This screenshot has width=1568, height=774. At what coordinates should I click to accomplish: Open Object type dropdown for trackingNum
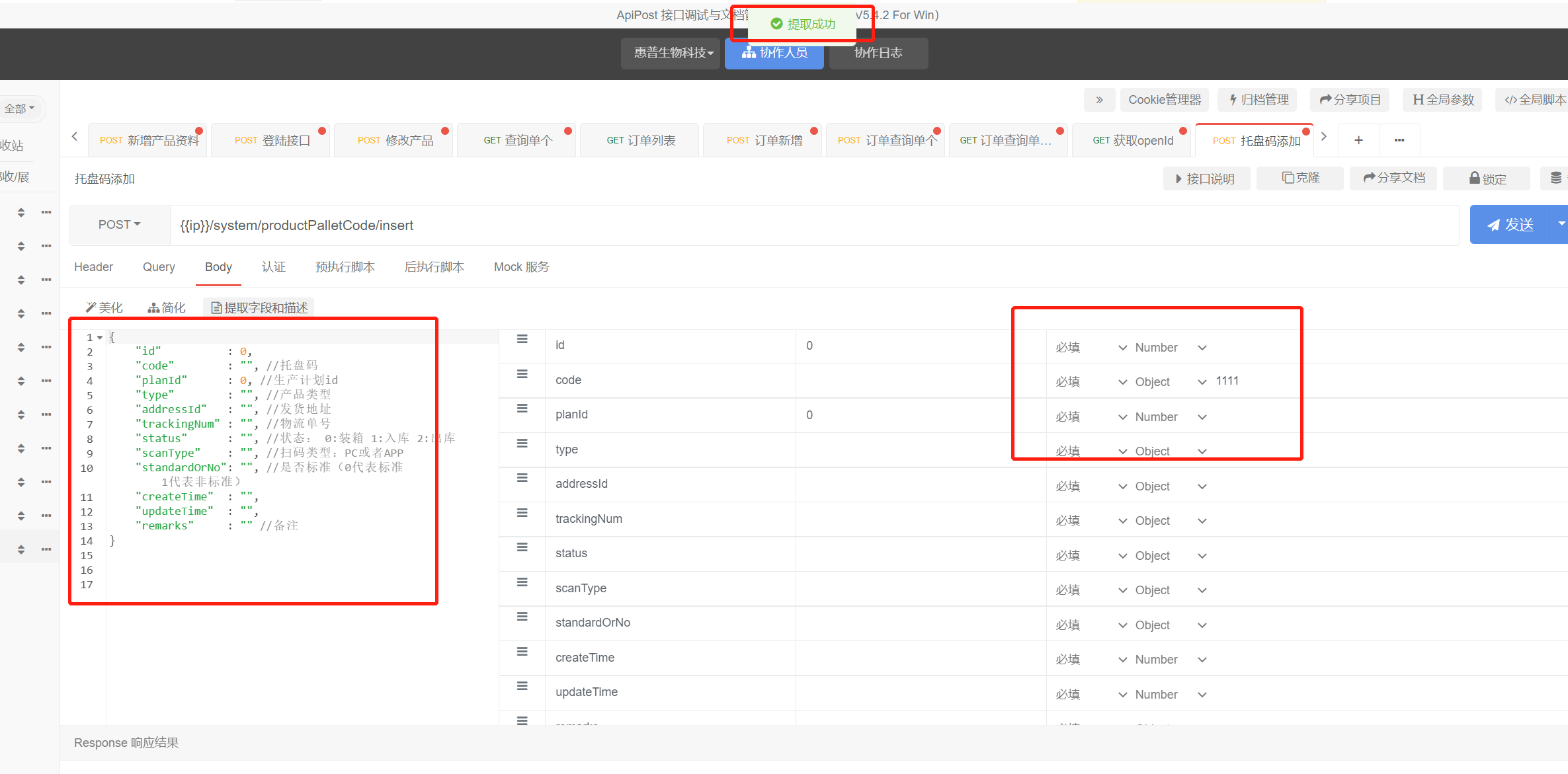(1171, 521)
